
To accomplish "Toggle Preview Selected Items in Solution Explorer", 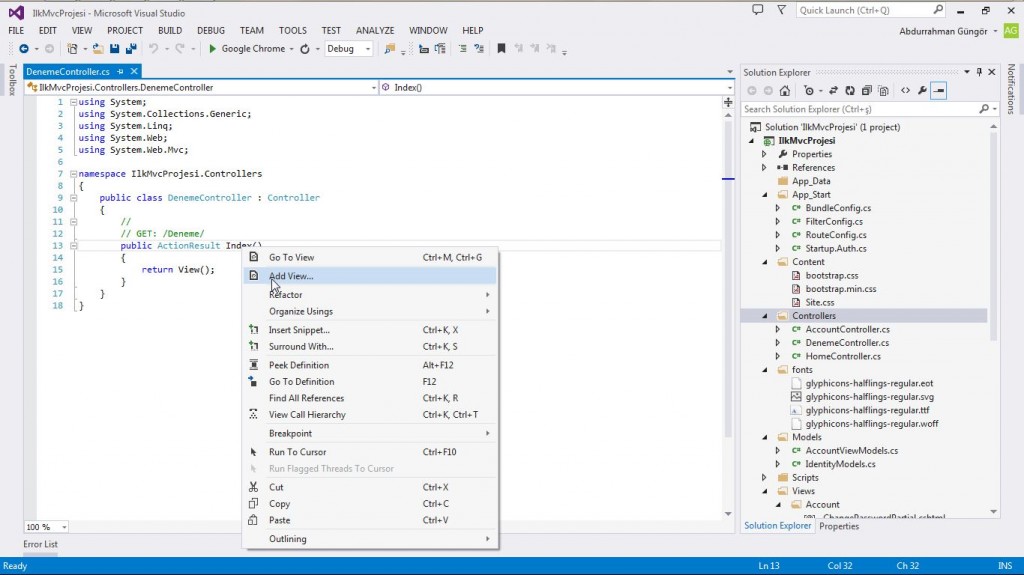I will 939,90.
